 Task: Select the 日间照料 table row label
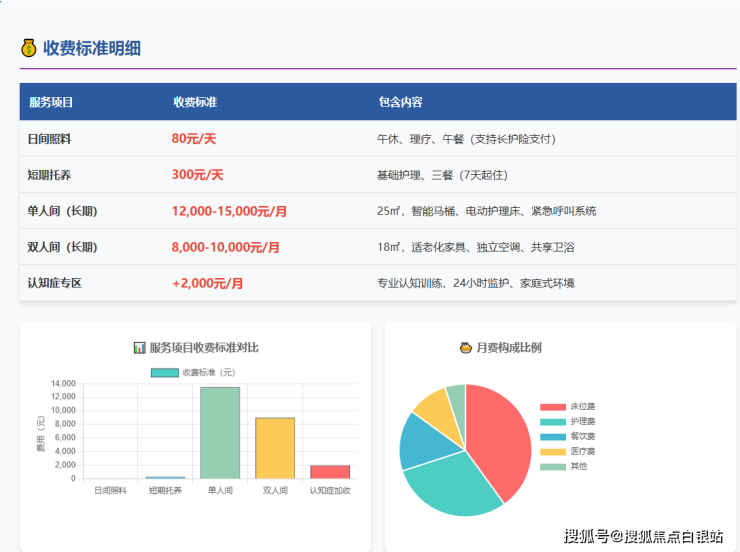pos(49,139)
